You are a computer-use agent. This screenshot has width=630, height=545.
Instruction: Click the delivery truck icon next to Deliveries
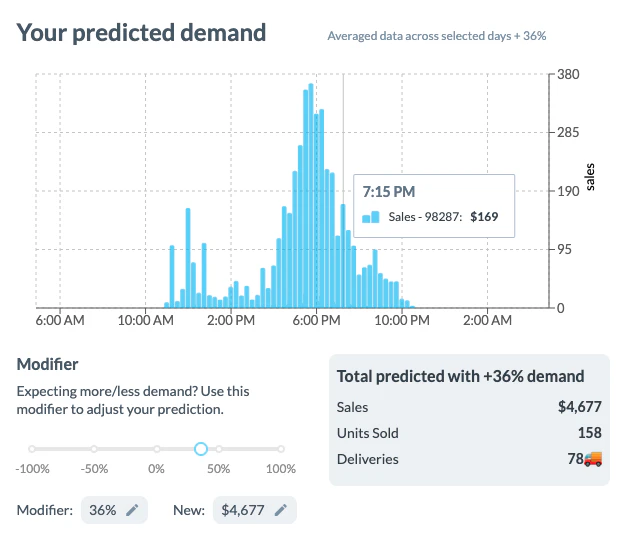tap(593, 459)
